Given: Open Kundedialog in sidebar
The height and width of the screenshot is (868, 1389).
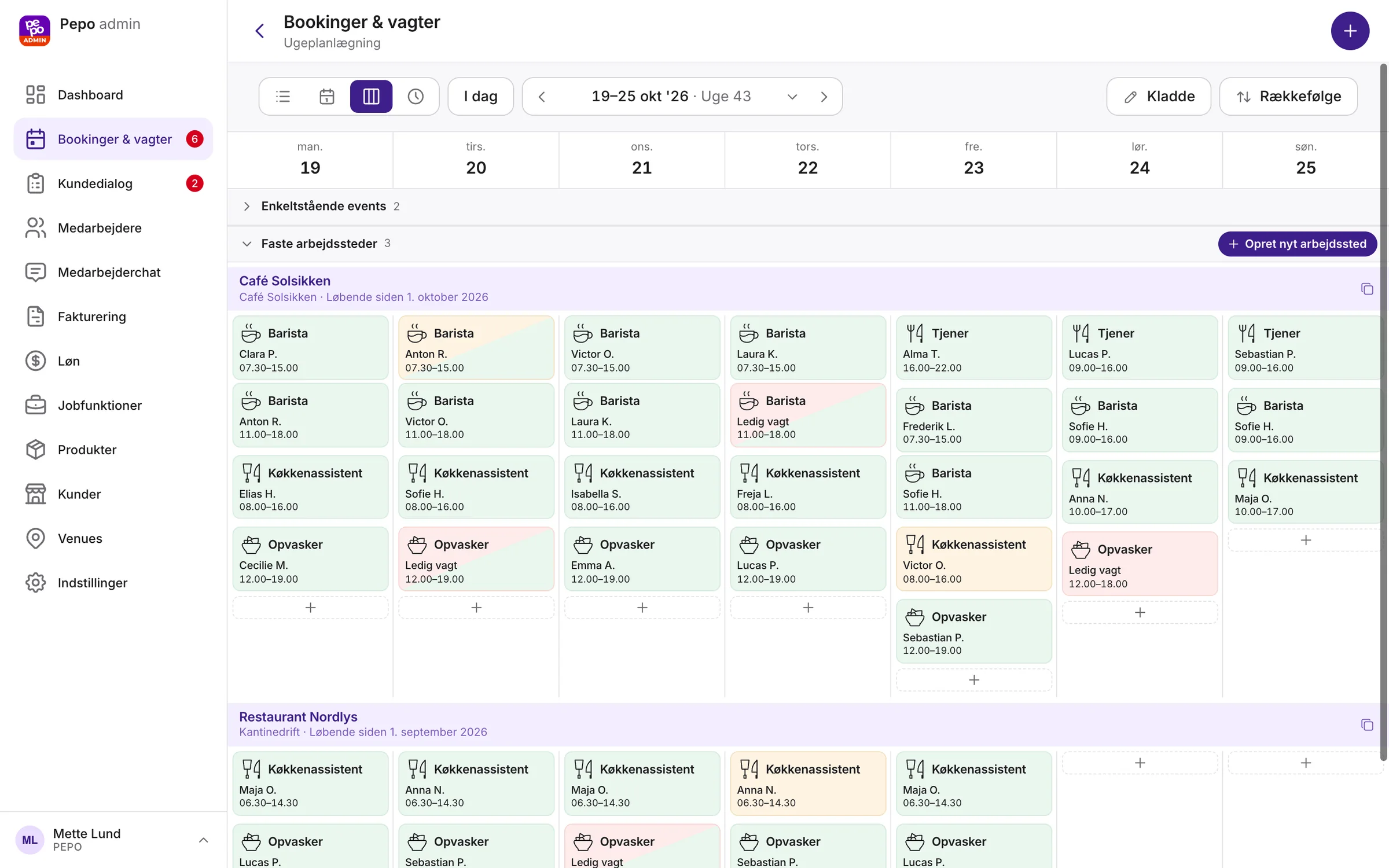Looking at the screenshot, I should [113, 183].
